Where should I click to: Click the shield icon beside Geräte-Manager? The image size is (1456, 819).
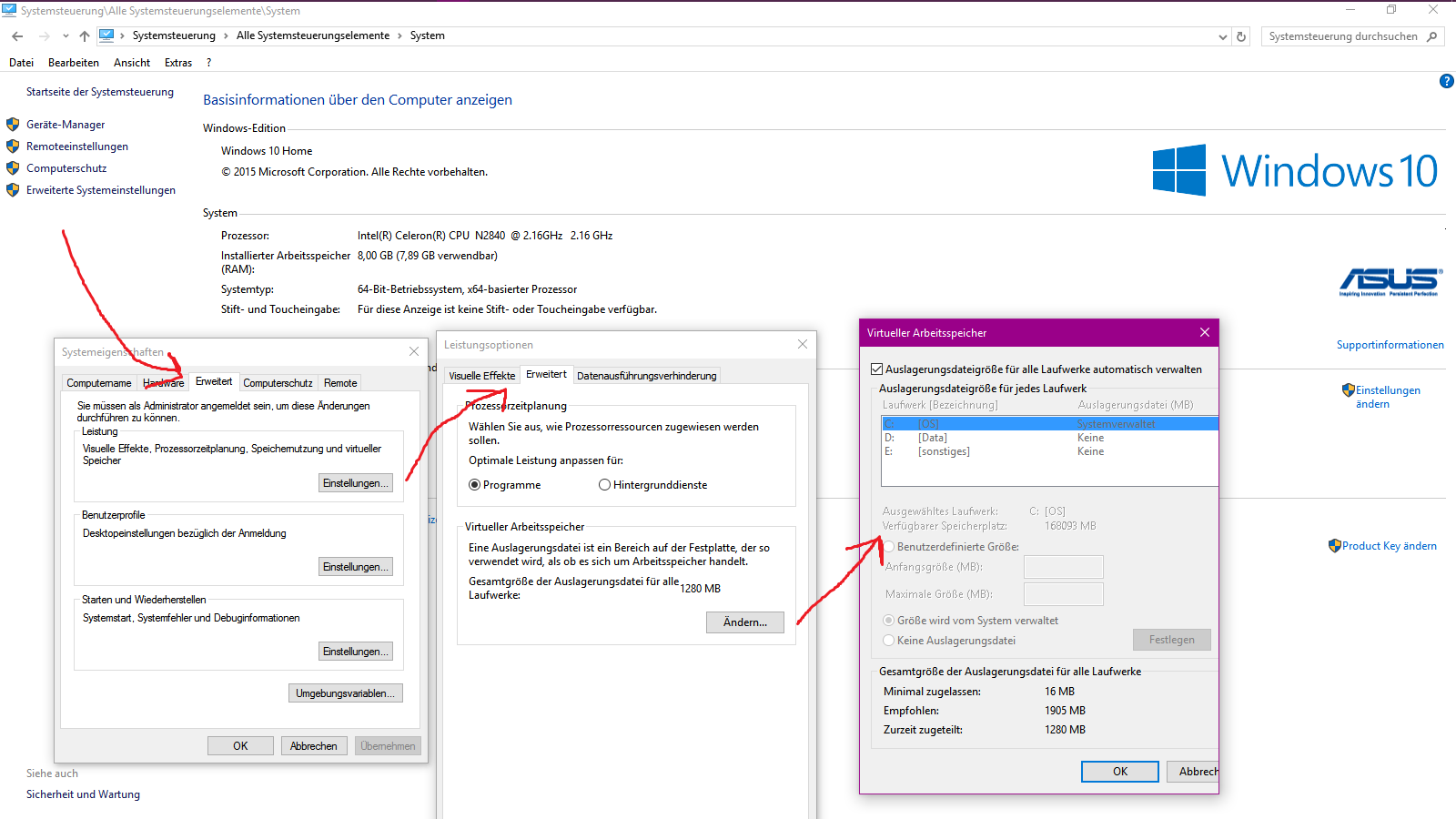click(13, 125)
